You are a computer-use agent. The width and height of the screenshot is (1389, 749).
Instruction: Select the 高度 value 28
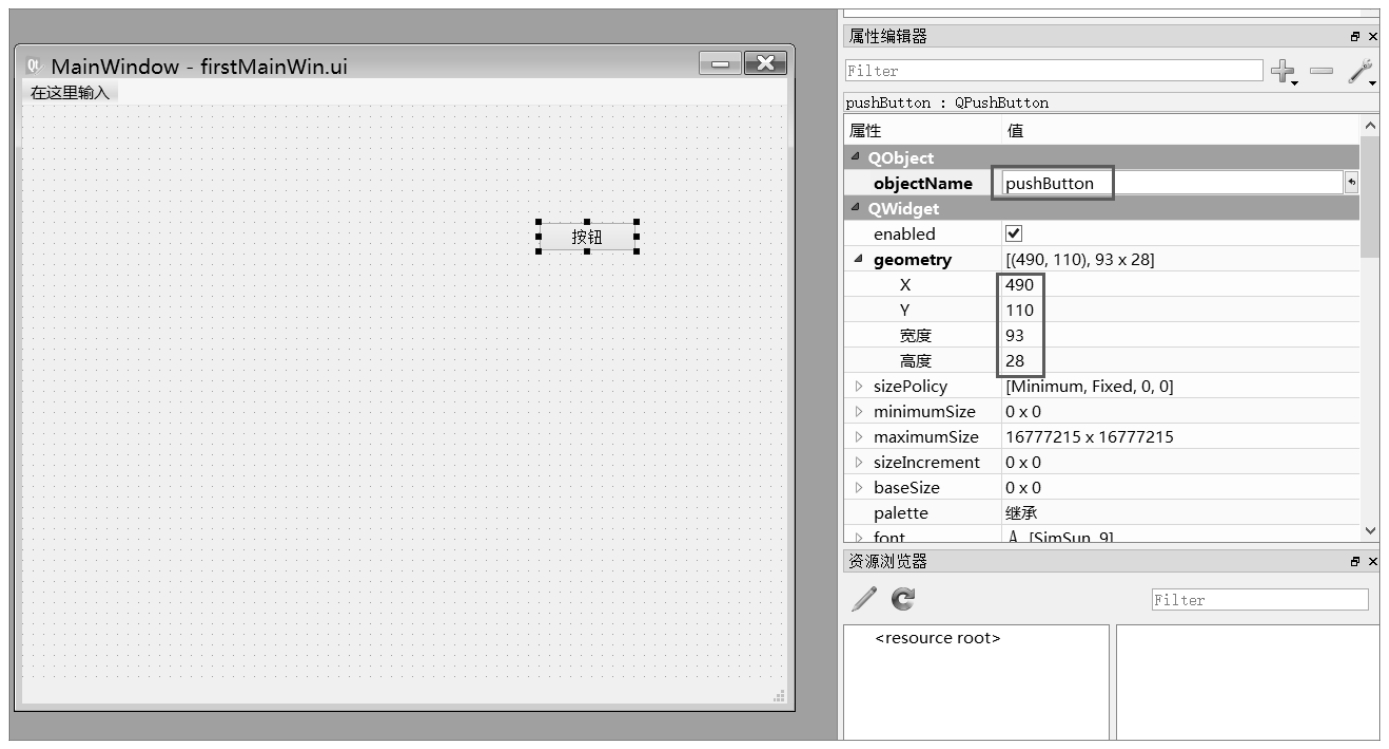[x=1014, y=360]
